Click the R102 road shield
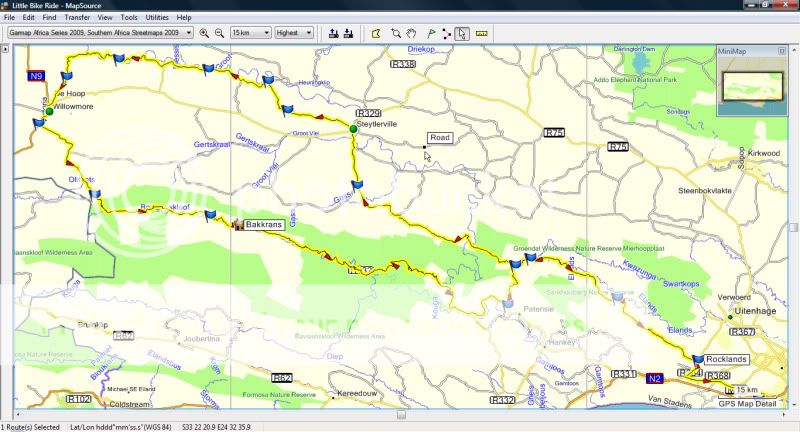This screenshot has height=432, width=800. 79,399
